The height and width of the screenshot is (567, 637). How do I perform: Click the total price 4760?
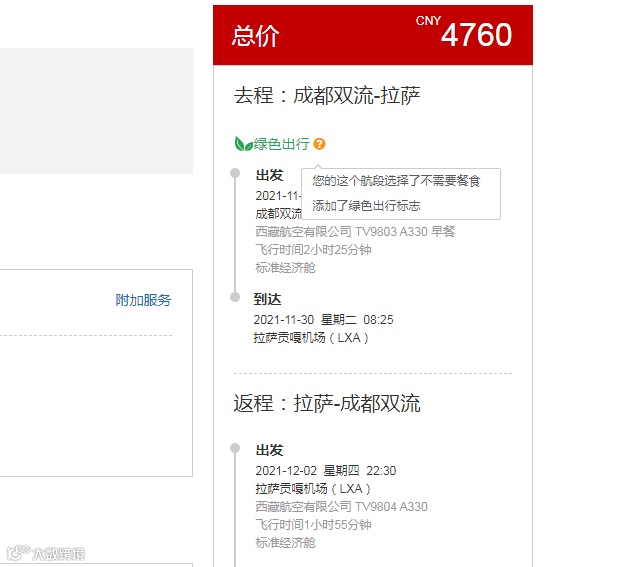[x=476, y=35]
